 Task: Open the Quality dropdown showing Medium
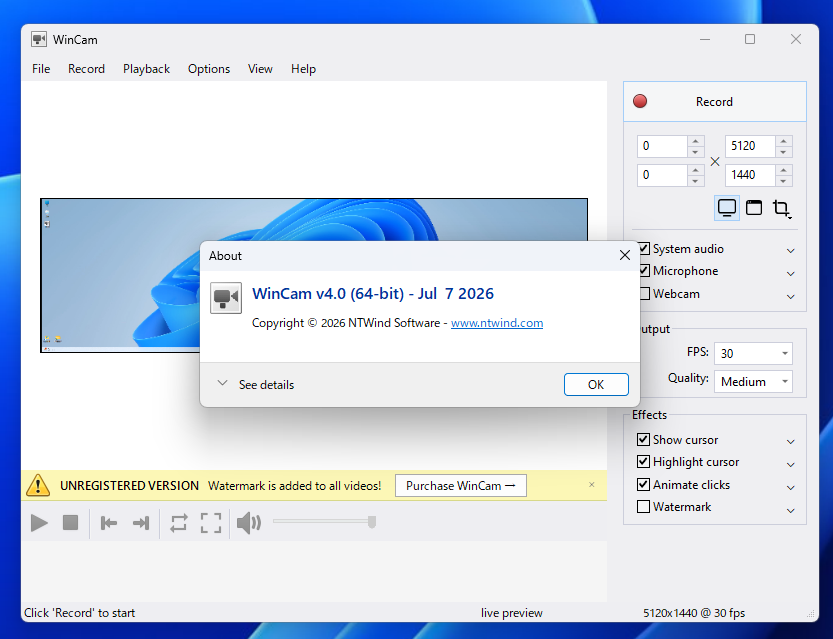(753, 381)
